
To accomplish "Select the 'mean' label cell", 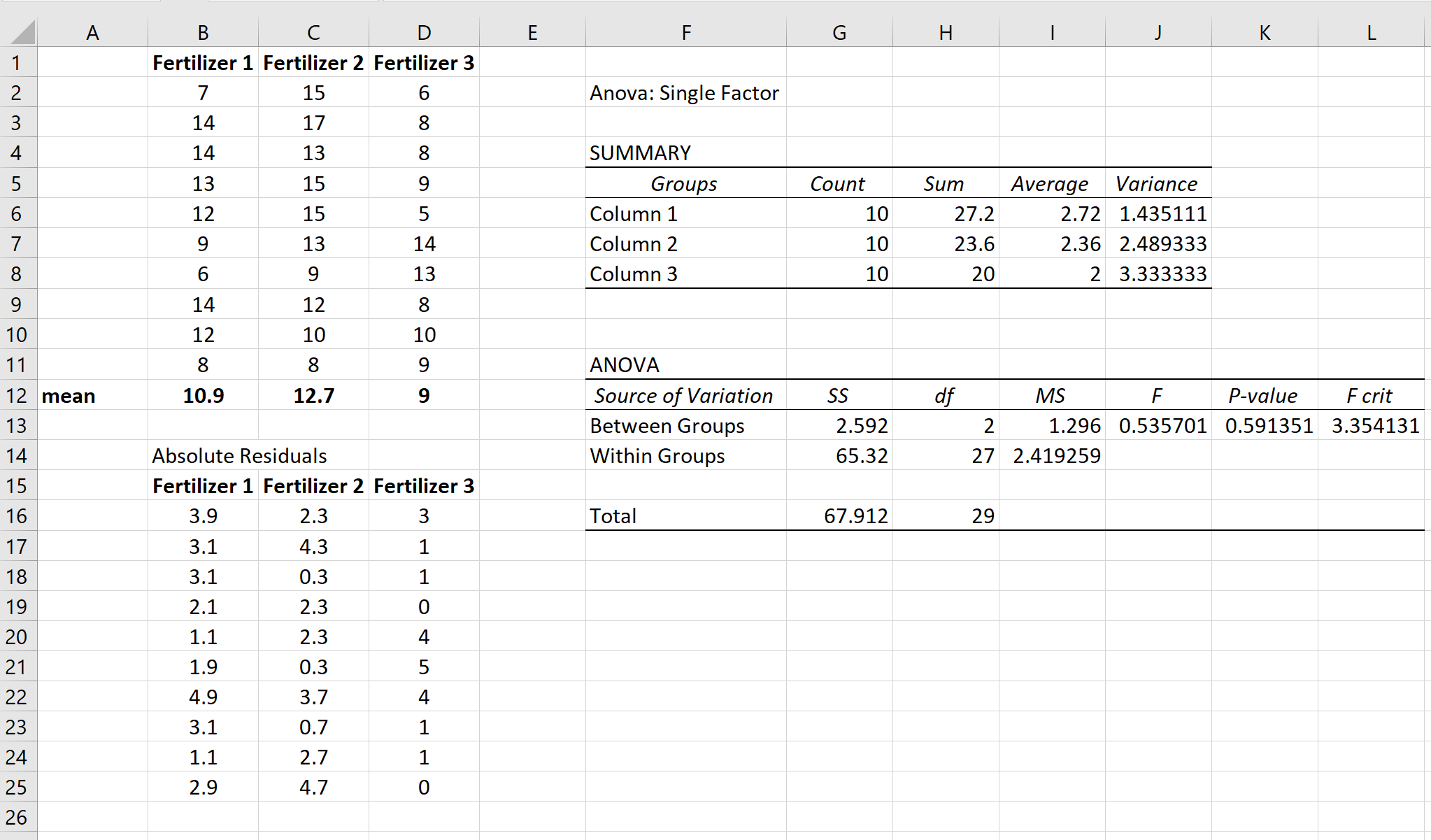I will pos(68,395).
